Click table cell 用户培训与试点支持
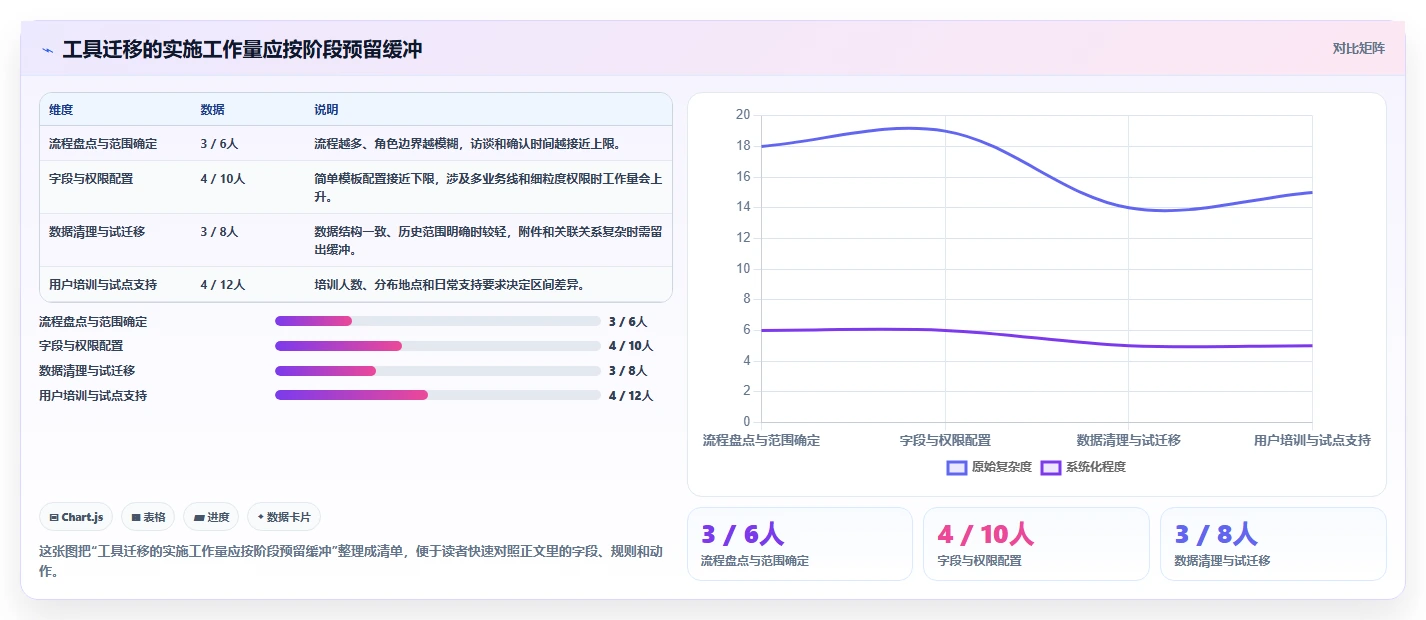The width and height of the screenshot is (1426, 620). click(x=103, y=285)
